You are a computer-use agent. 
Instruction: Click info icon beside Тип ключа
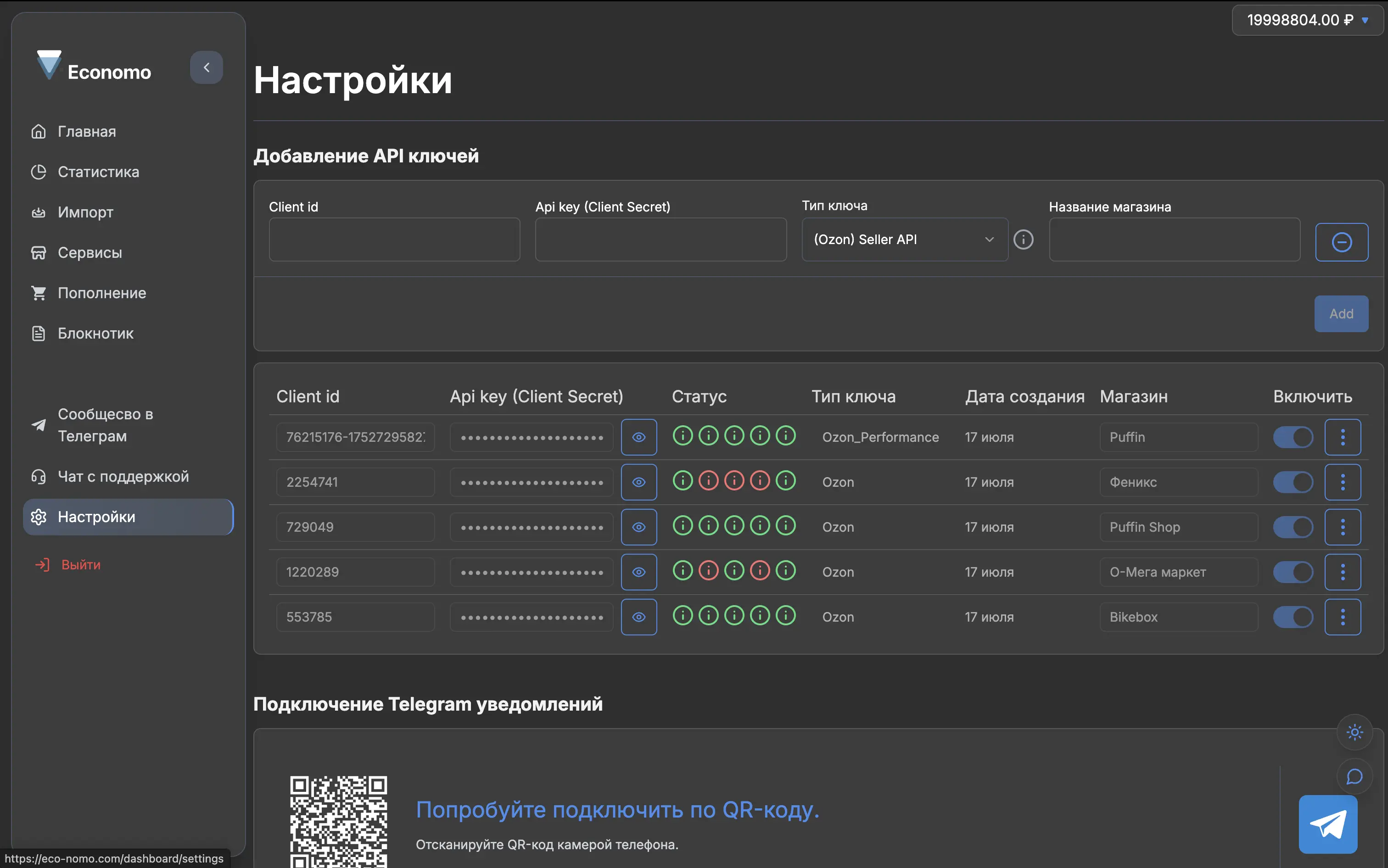1024,240
